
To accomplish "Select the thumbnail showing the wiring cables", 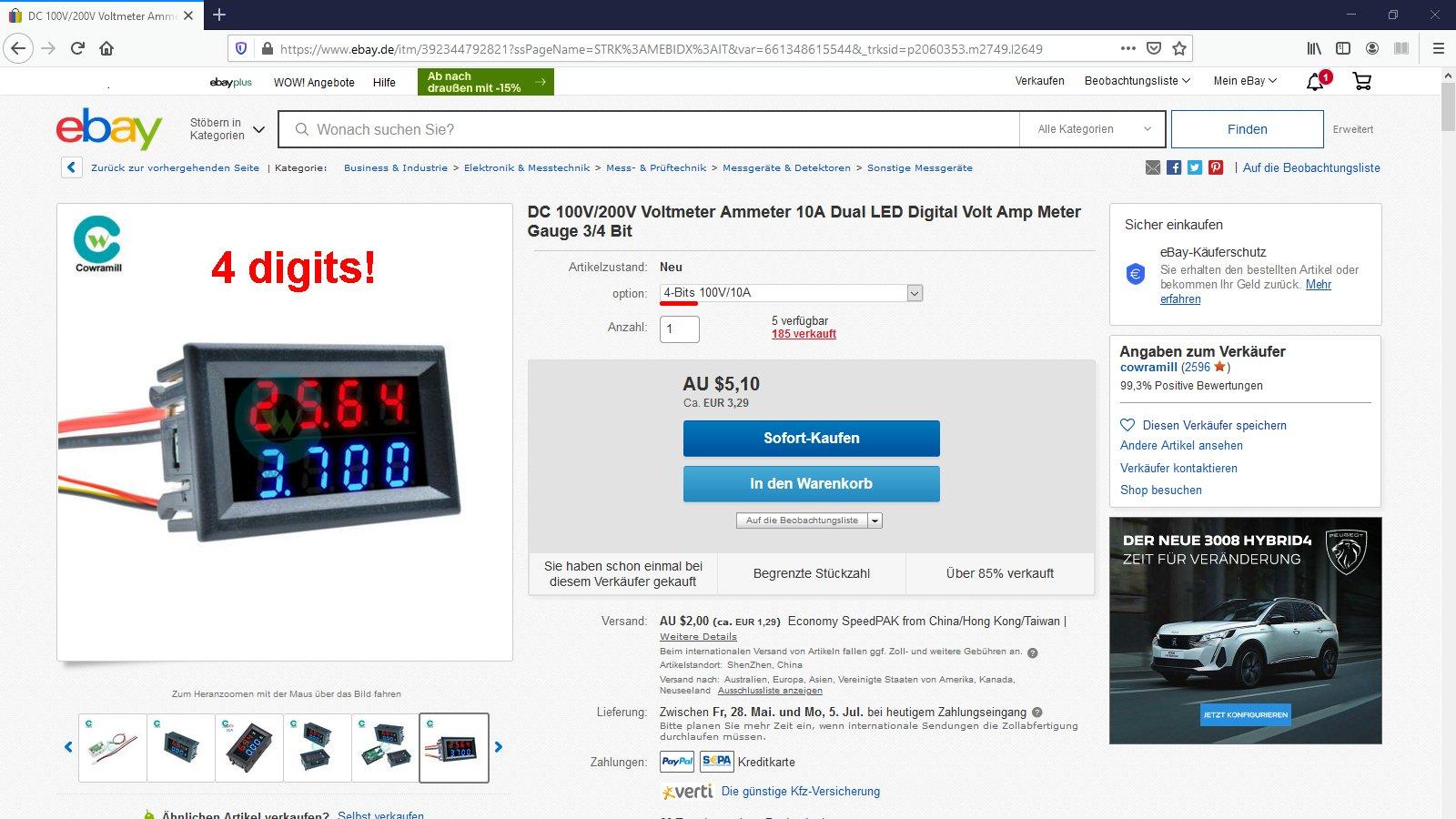I will [113, 748].
